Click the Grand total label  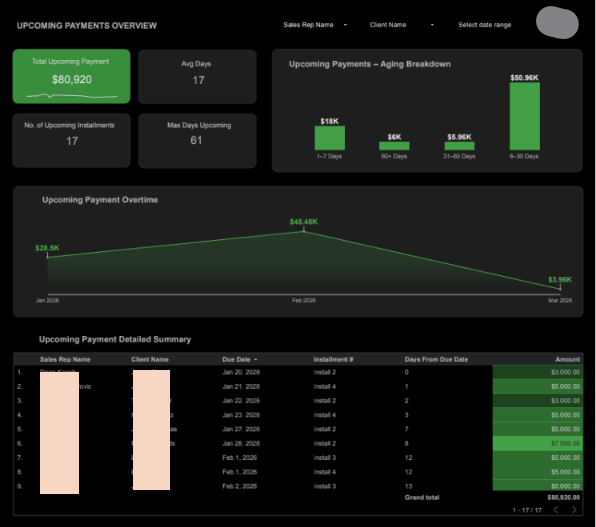point(422,497)
